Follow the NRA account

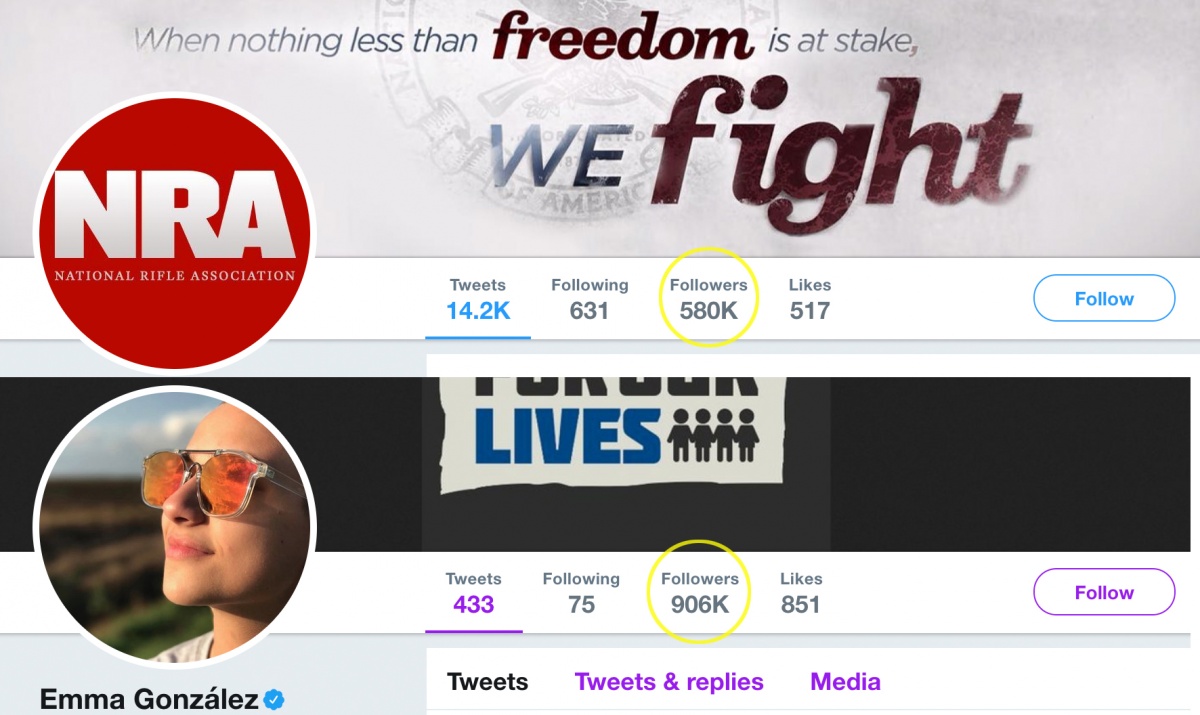point(1104,298)
